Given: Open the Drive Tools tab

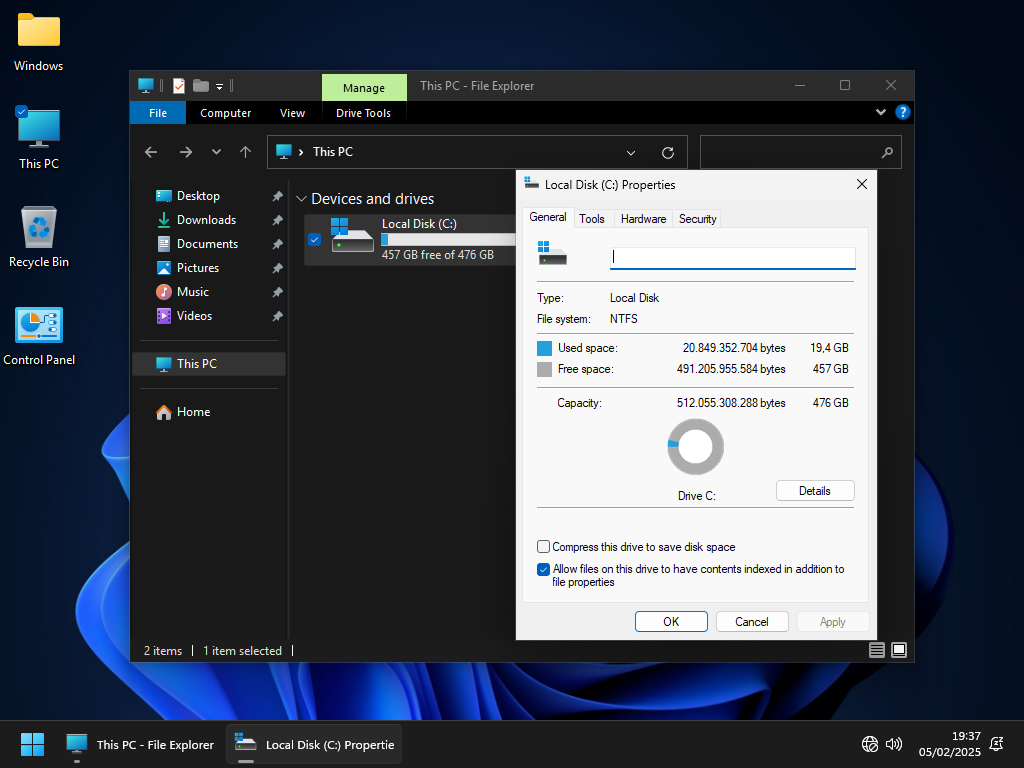Looking at the screenshot, I should 363,113.
